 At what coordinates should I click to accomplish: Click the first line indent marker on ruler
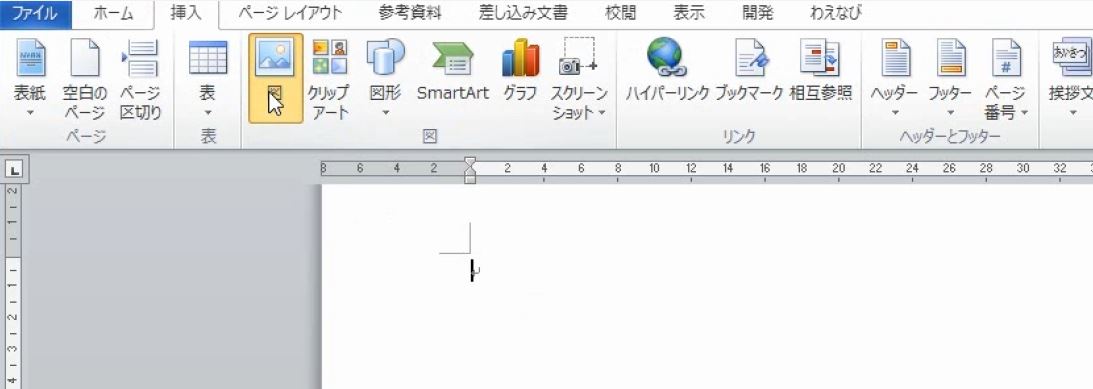(x=471, y=163)
